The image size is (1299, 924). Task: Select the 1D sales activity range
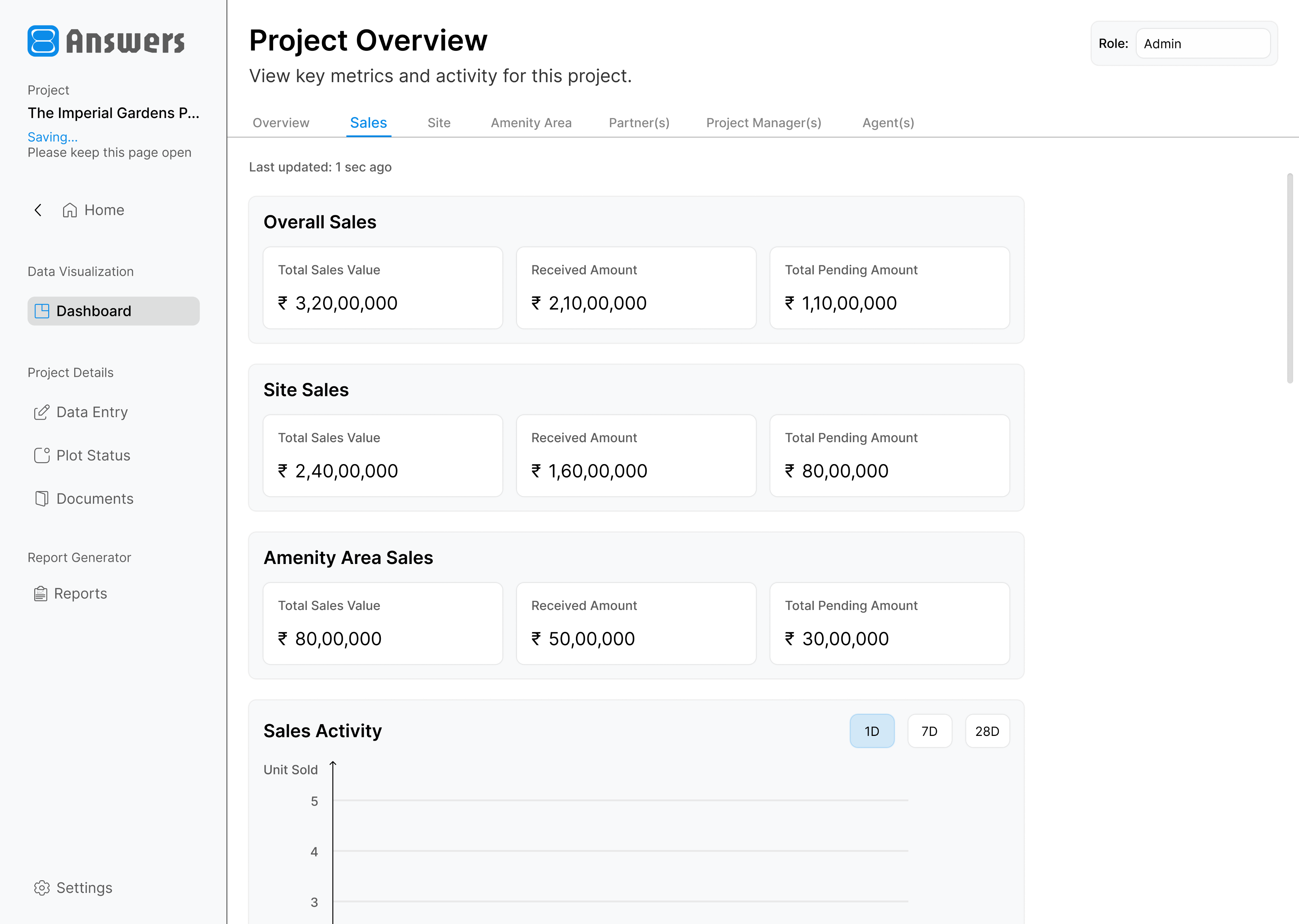tap(872, 731)
